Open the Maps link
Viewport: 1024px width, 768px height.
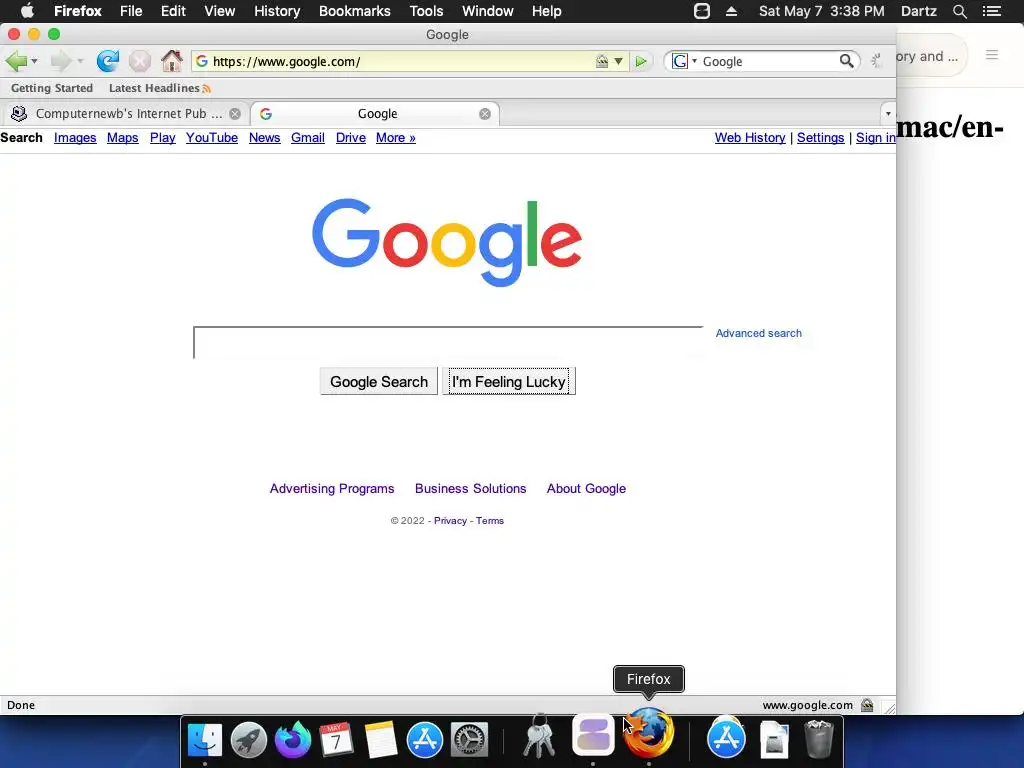tap(123, 138)
